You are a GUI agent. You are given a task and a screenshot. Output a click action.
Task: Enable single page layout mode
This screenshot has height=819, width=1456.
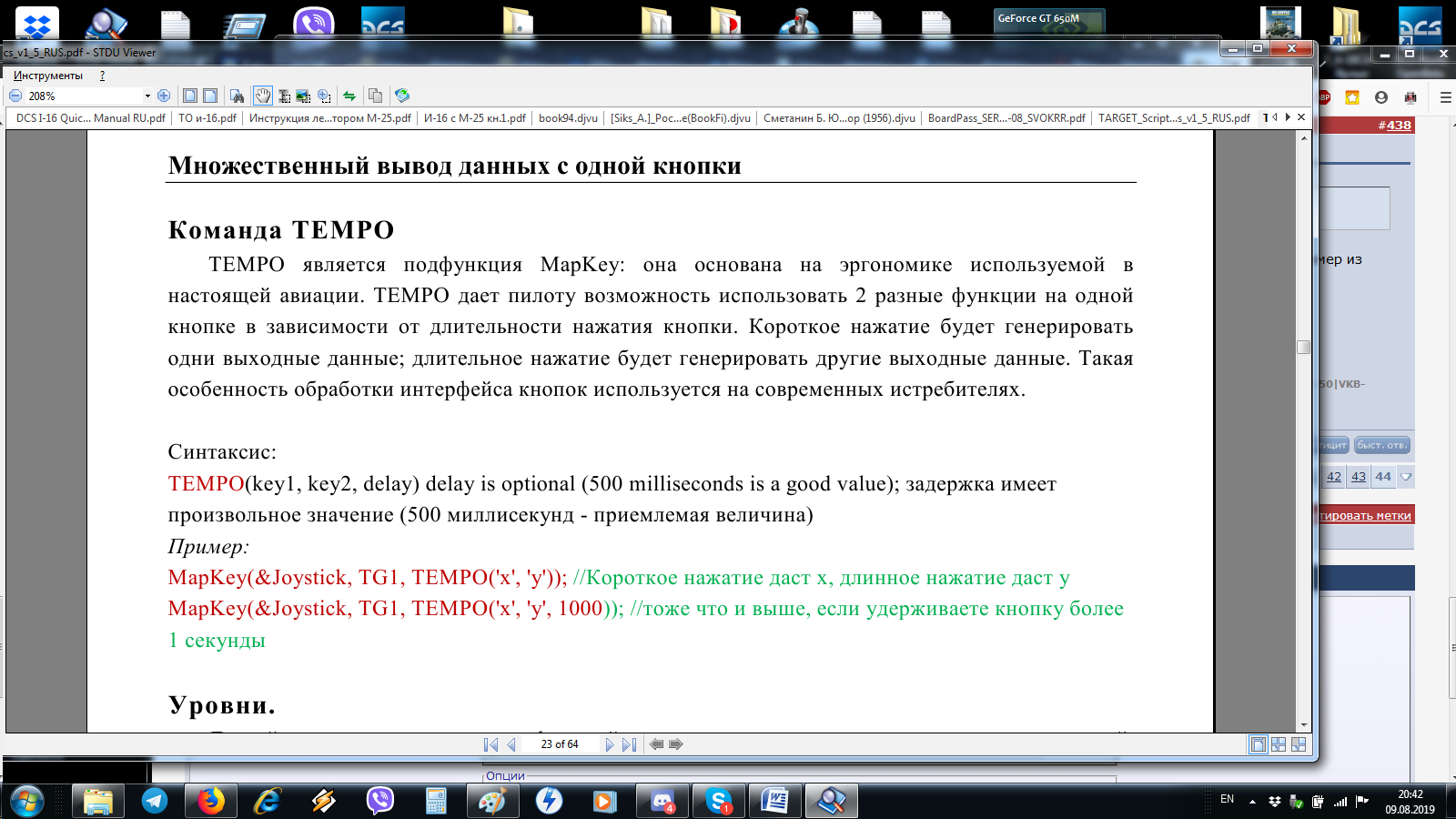(x=1258, y=744)
